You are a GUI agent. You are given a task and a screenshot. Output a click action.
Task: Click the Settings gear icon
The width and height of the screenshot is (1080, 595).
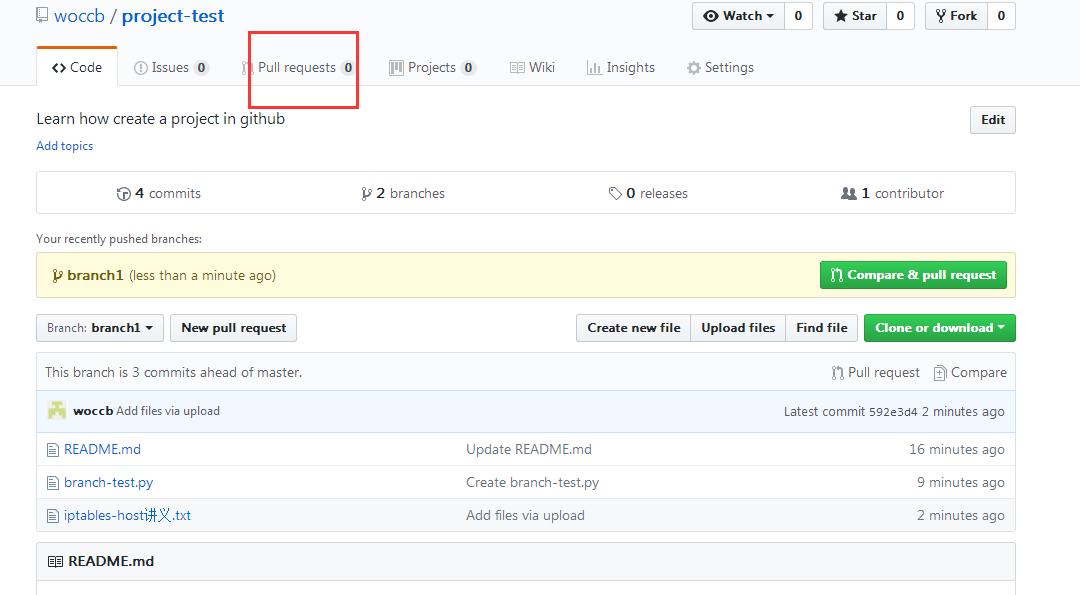[694, 68]
